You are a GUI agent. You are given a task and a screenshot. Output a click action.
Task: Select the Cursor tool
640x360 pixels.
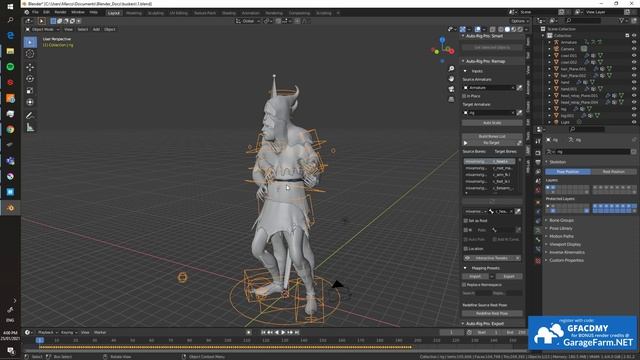tap(30, 54)
